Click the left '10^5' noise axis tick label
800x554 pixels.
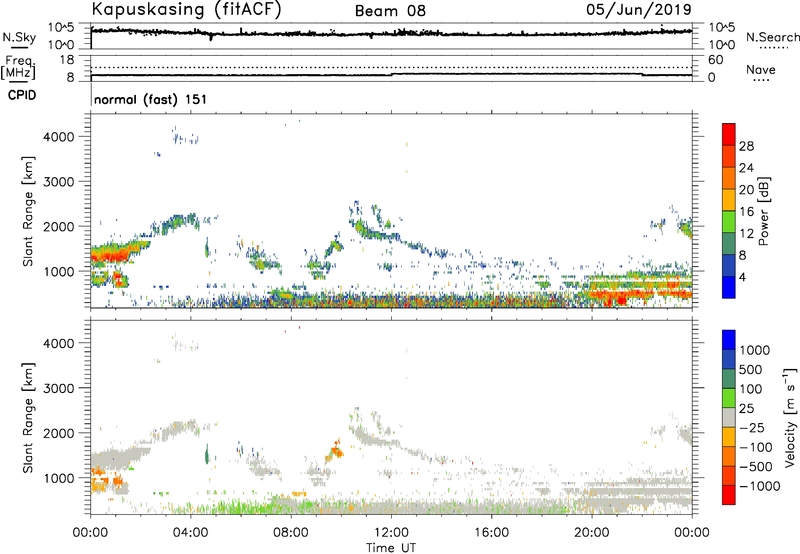point(61,27)
